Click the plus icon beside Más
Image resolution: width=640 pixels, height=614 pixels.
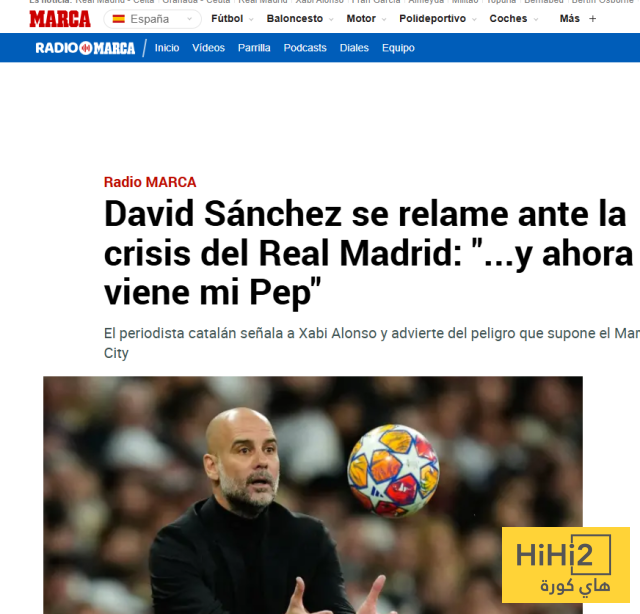point(593,19)
